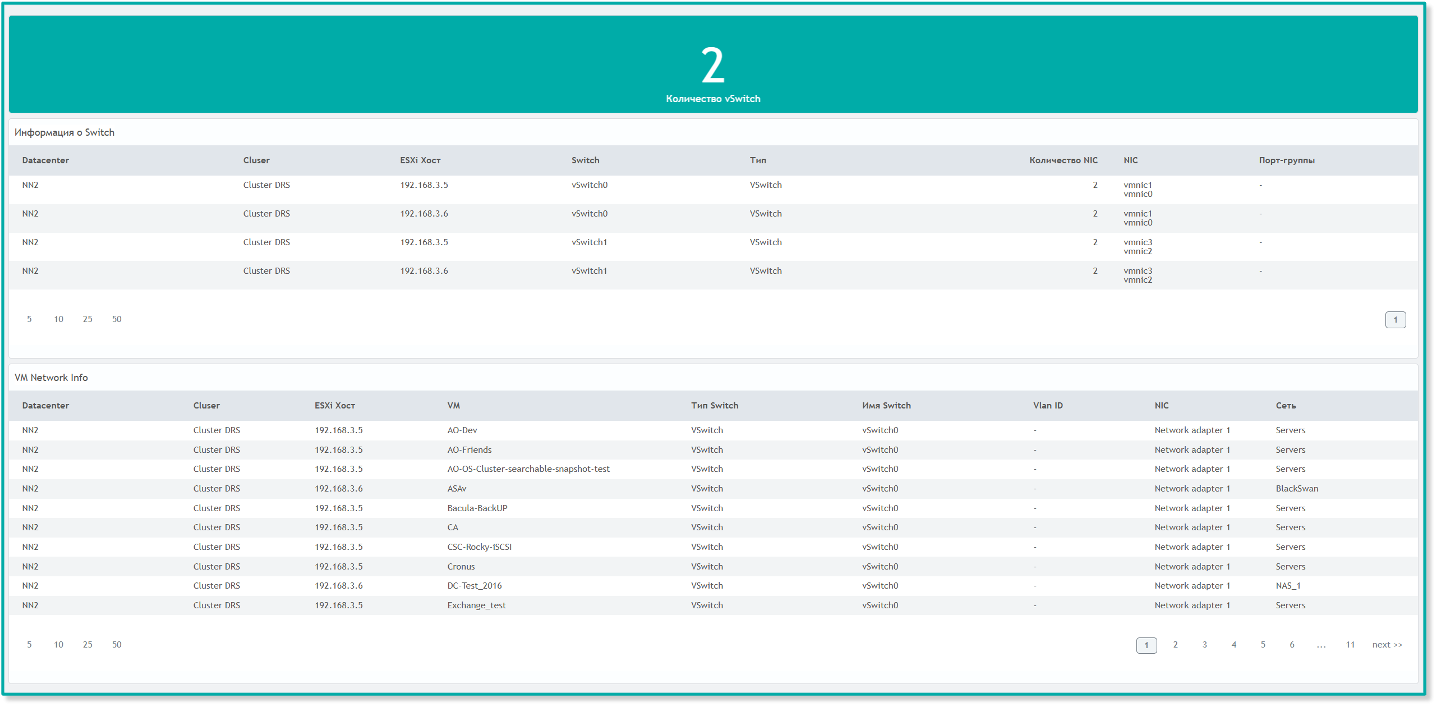
Task: Open page 2 of VM Network Info
Action: click(x=1175, y=645)
